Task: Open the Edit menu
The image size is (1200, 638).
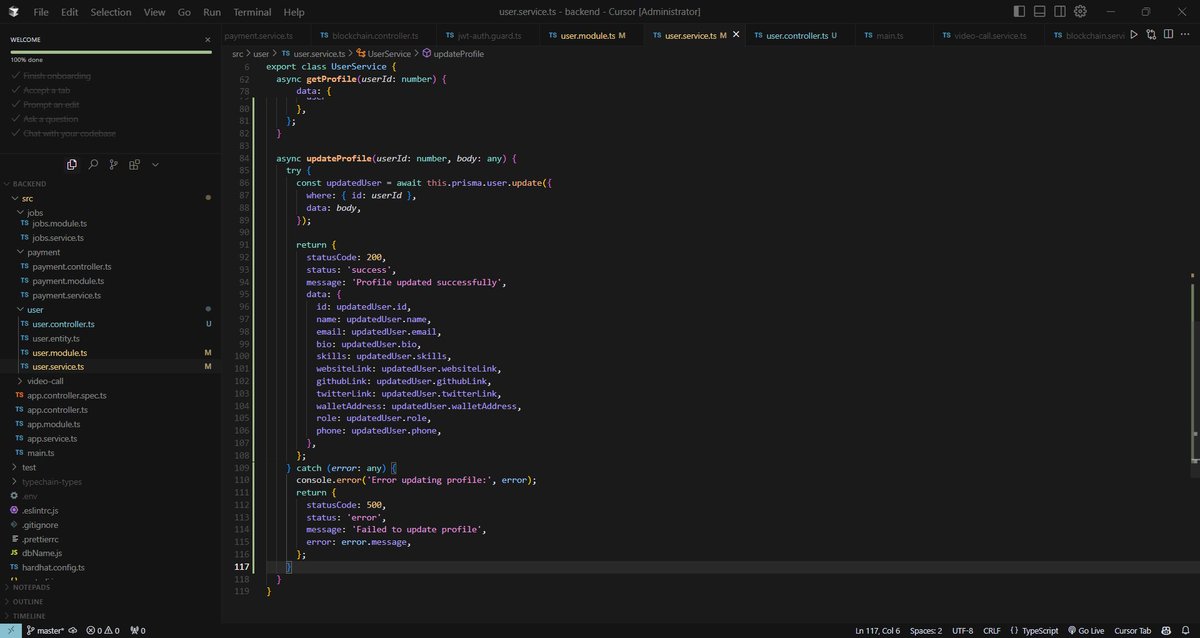Action: [x=69, y=12]
